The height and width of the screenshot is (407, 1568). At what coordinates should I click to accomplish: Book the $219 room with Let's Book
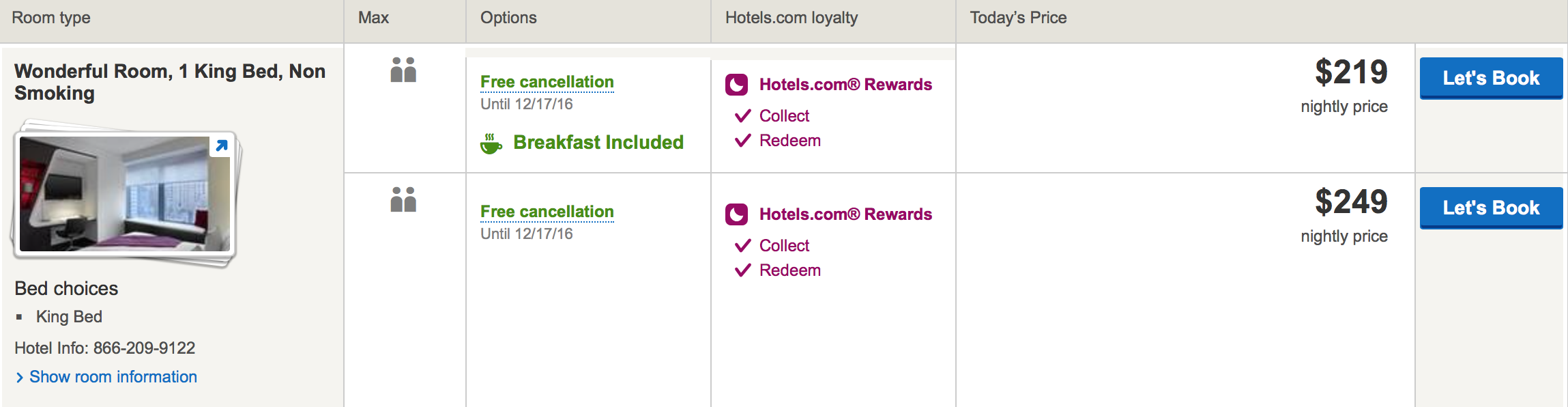[1491, 79]
